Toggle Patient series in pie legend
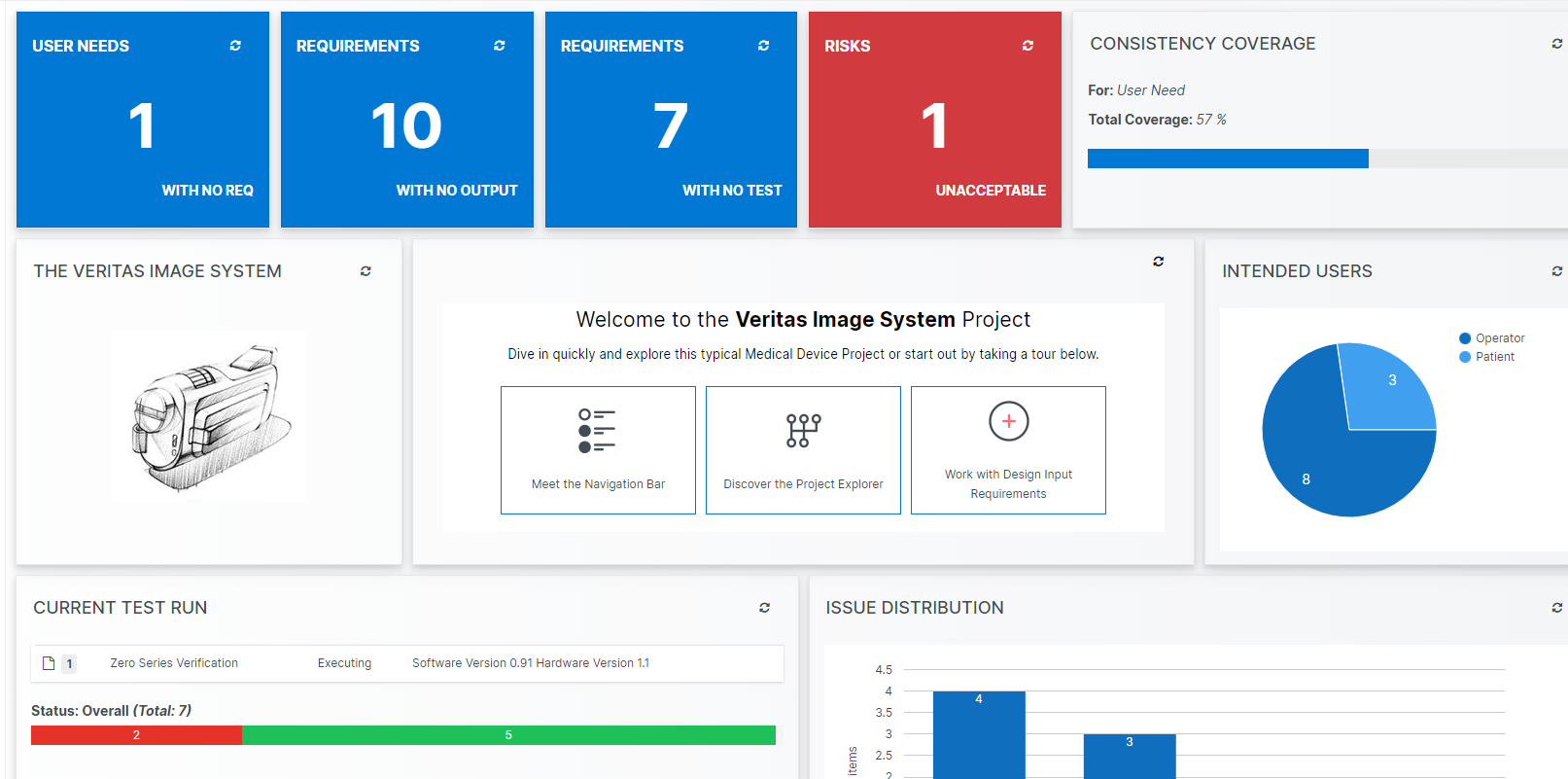Image resolution: width=1568 pixels, height=779 pixels. tap(1486, 357)
